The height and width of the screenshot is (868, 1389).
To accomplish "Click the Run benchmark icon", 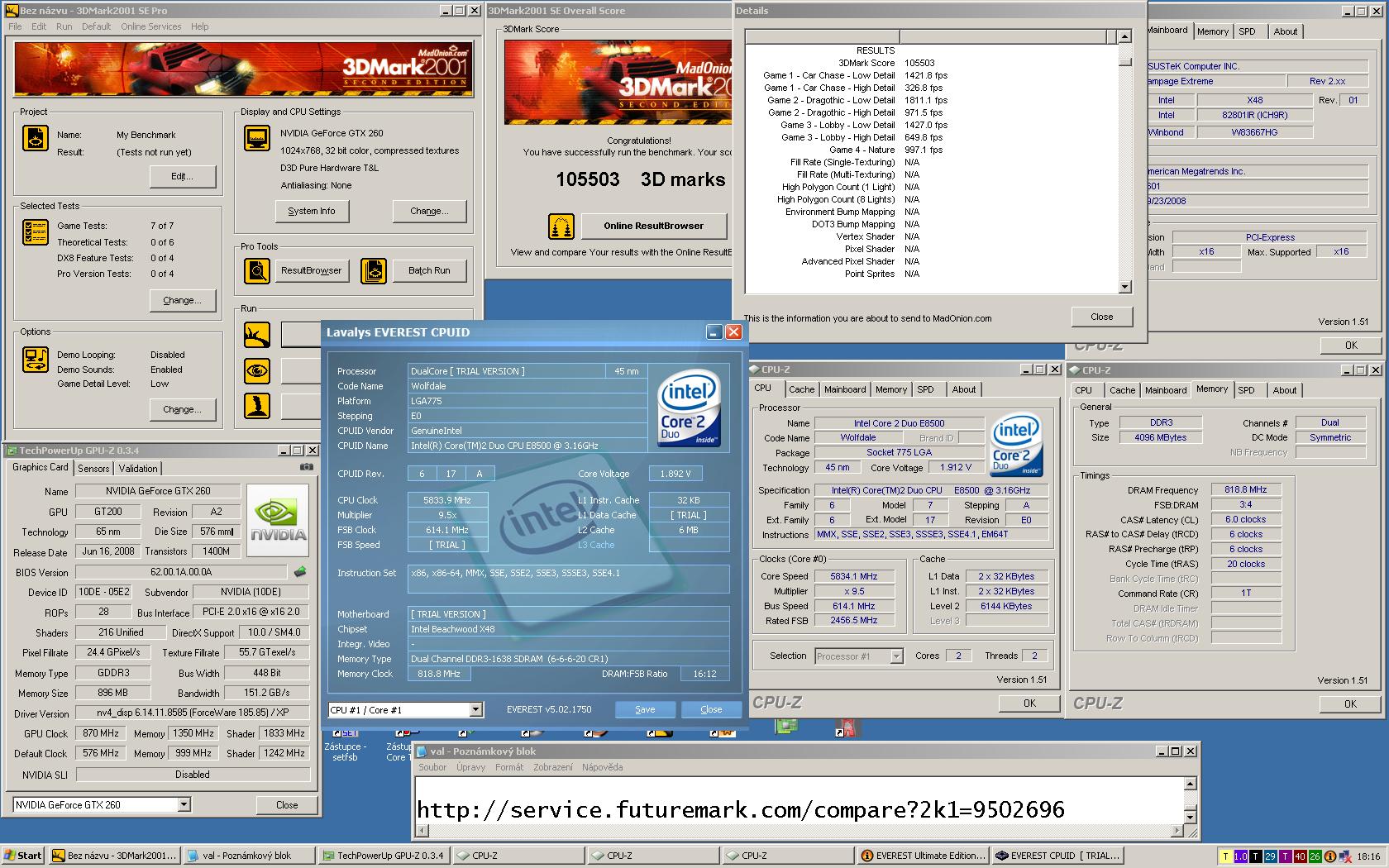I will tap(257, 335).
